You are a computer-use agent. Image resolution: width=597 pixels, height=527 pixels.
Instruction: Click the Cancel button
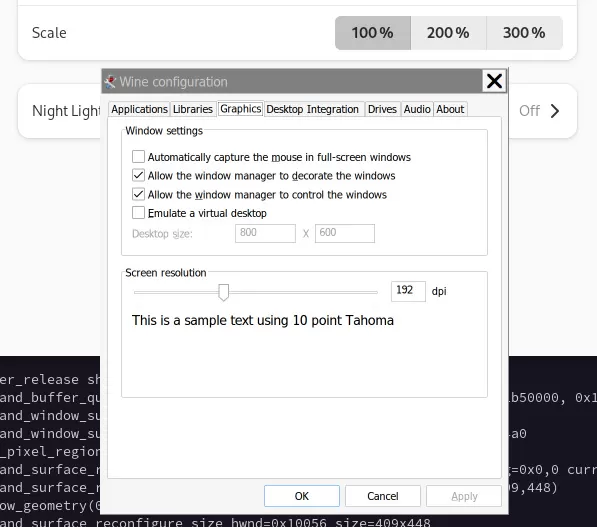point(383,496)
